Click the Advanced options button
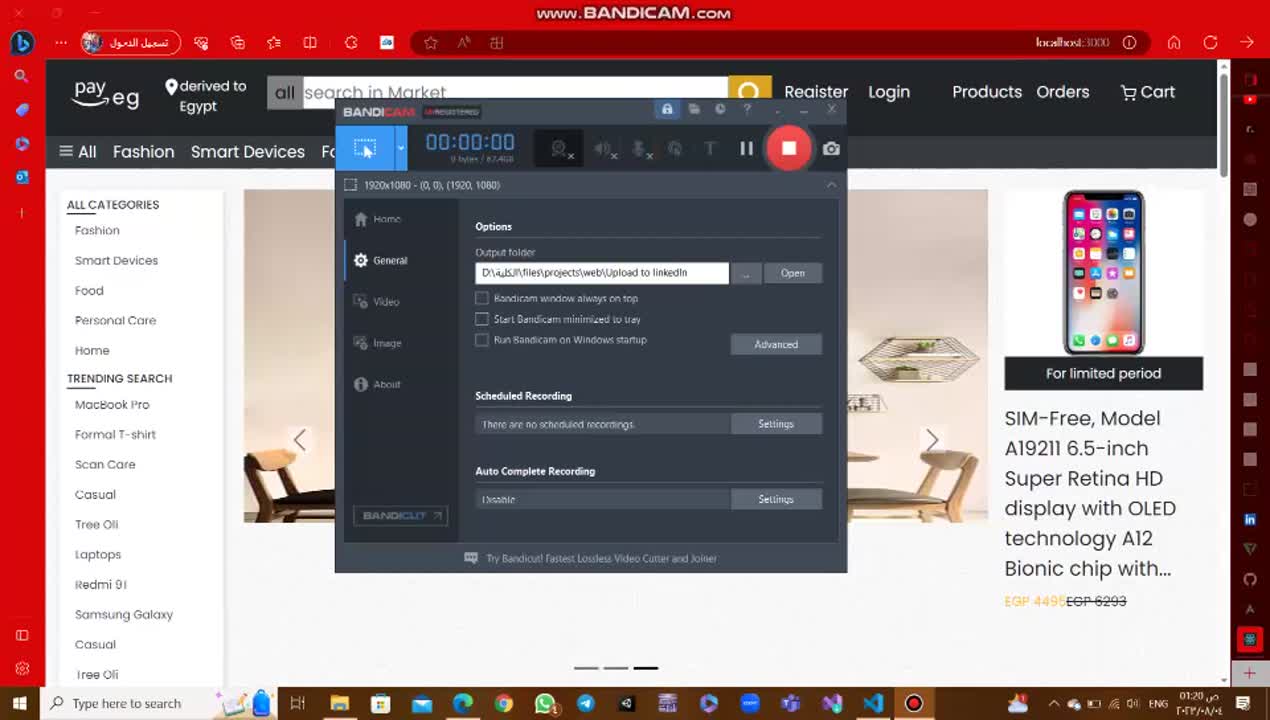Image resolution: width=1270 pixels, height=720 pixels. tap(776, 344)
